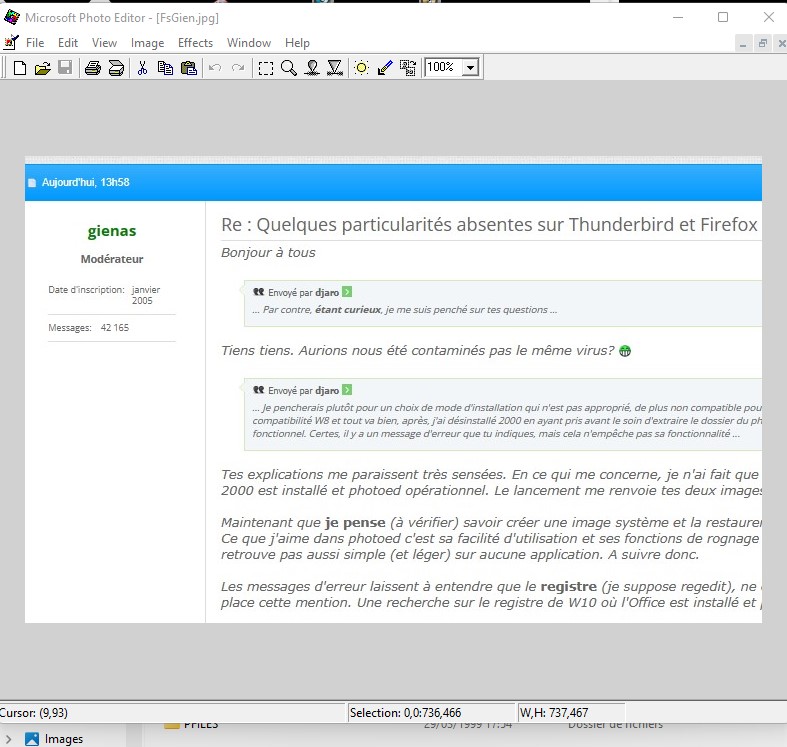Minimize the FsGien.jpg document window
This screenshot has height=747, width=787.
pos(743,44)
